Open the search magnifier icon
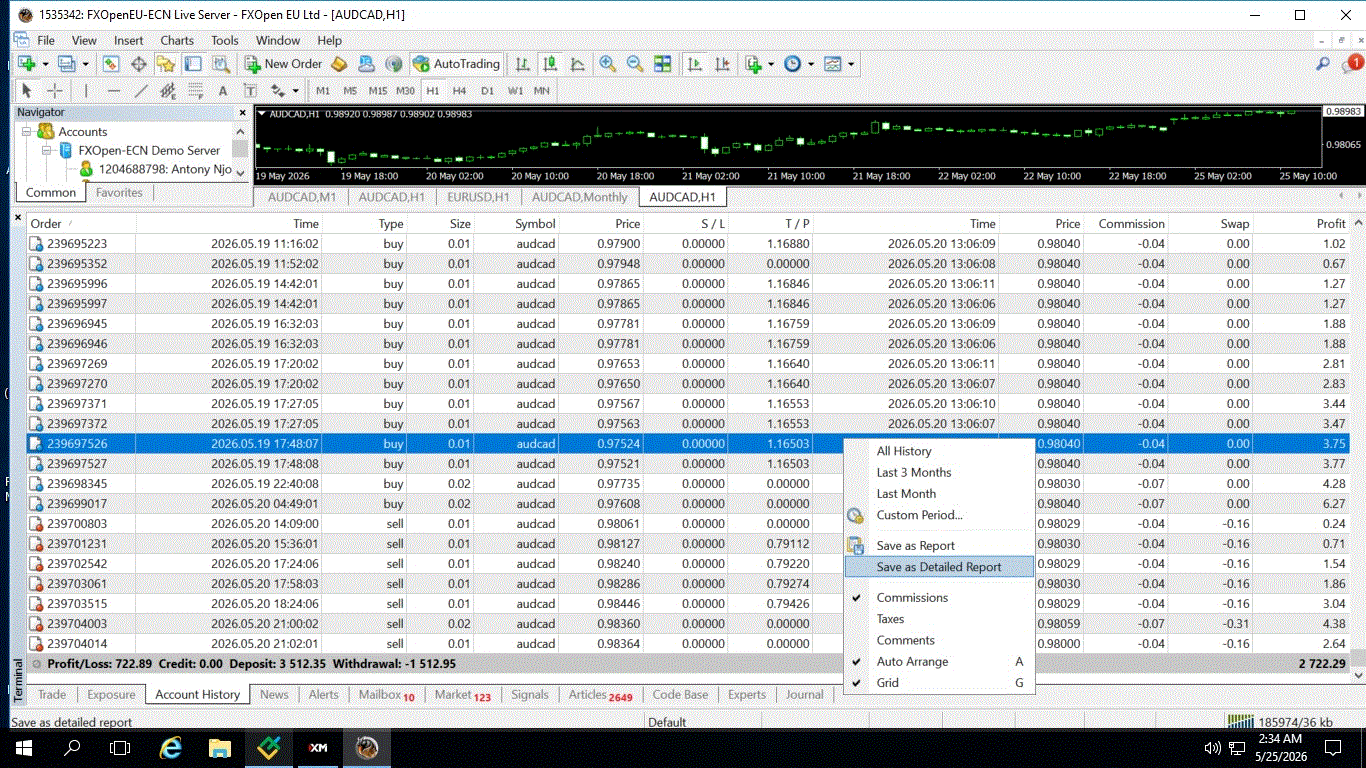 click(x=1322, y=64)
